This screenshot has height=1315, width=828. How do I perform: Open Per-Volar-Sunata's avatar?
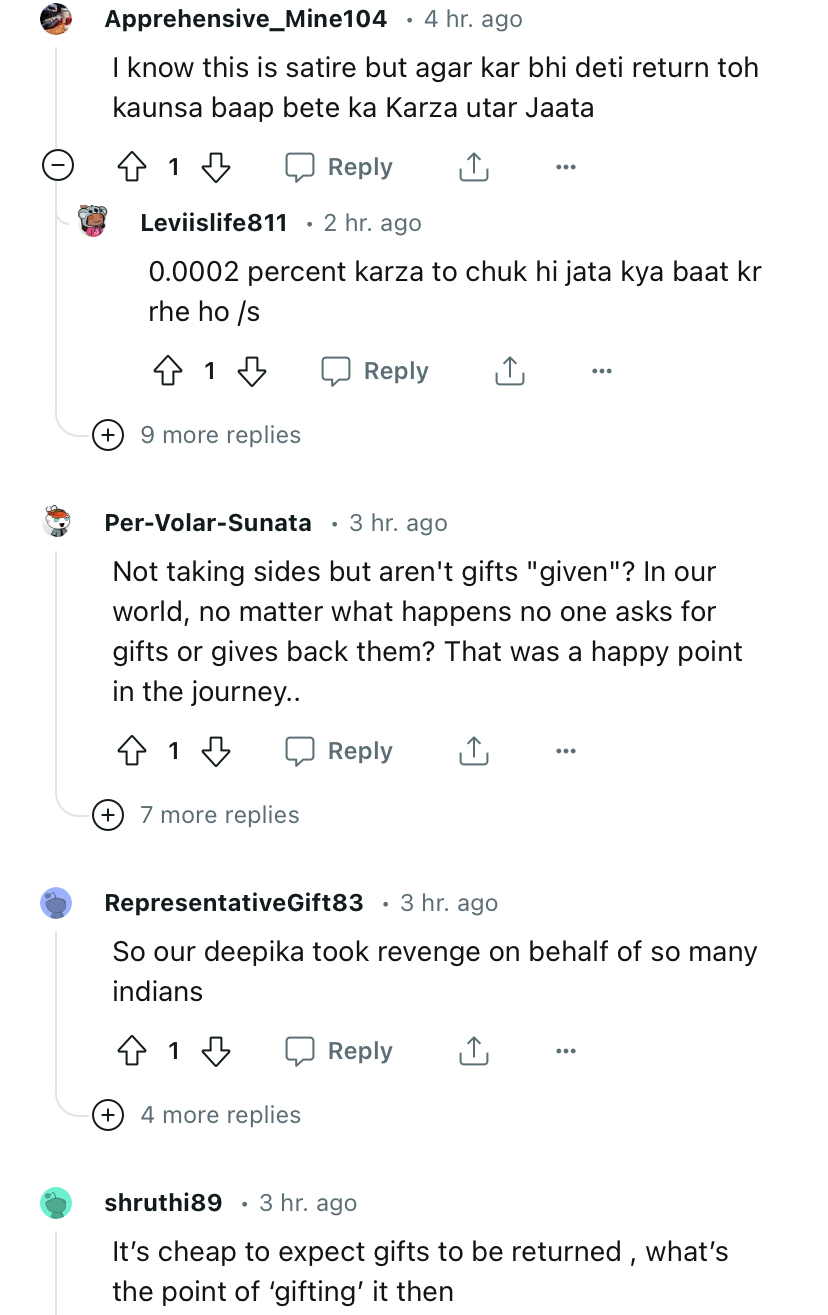coord(57,522)
